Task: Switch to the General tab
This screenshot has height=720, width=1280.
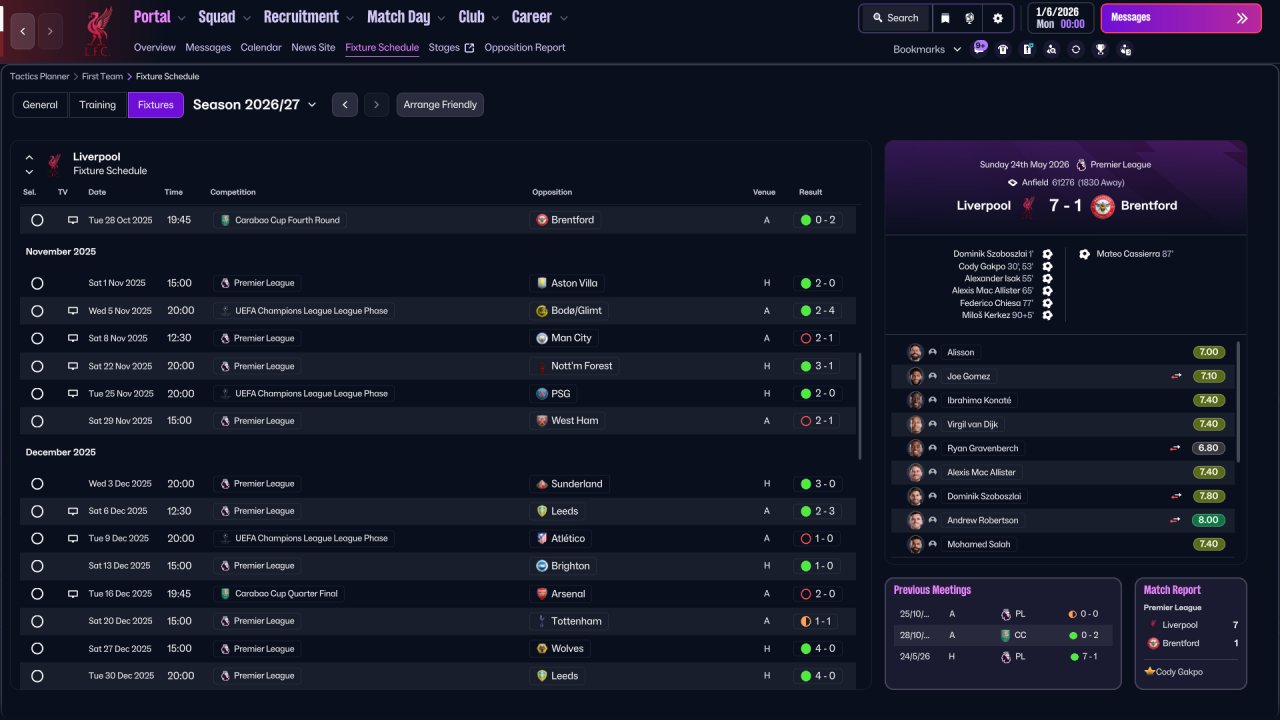Action: 40,105
